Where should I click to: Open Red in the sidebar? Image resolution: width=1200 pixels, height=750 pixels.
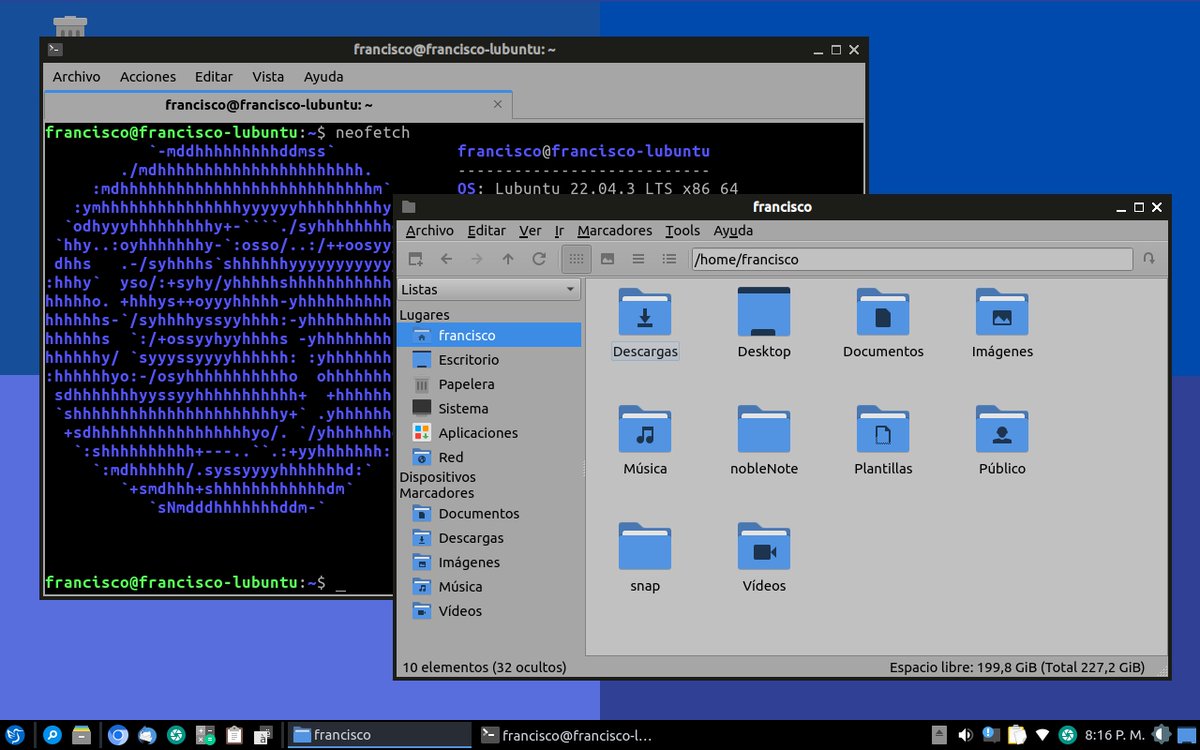489,457
